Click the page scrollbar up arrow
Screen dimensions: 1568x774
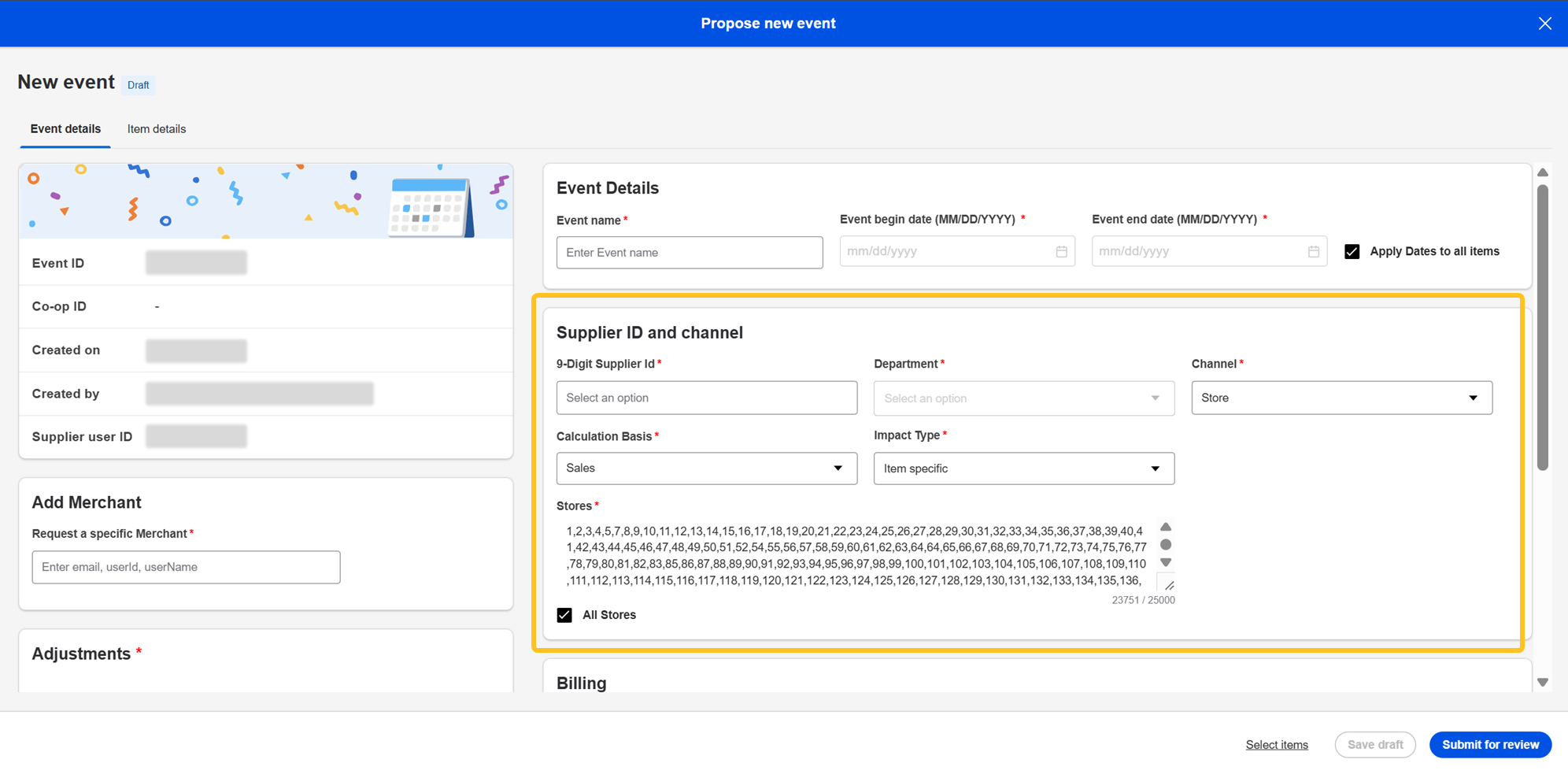click(1543, 172)
